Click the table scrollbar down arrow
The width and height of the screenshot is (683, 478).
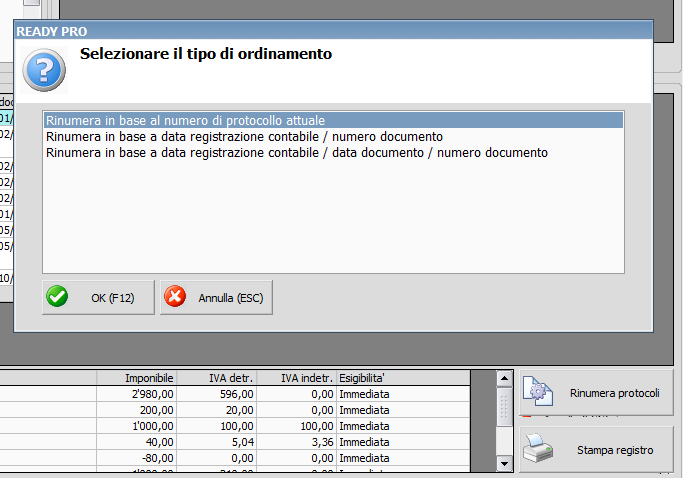click(x=504, y=464)
